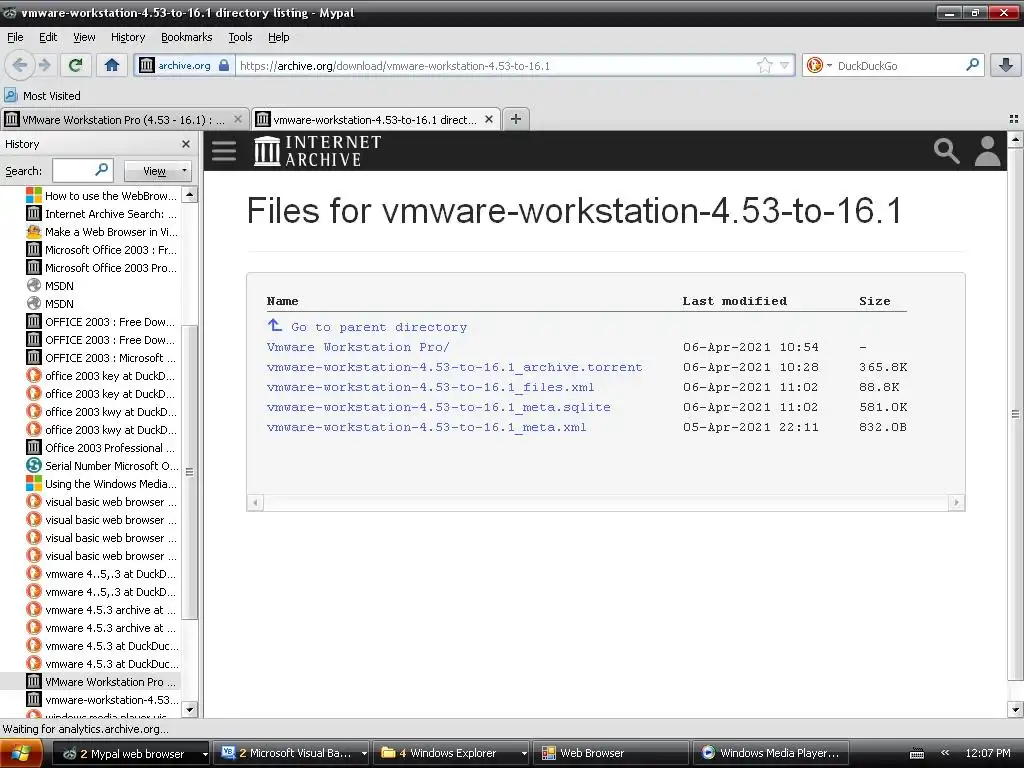Click the browser Back arrow button
Viewport: 1024px width, 768px height.
[x=20, y=65]
